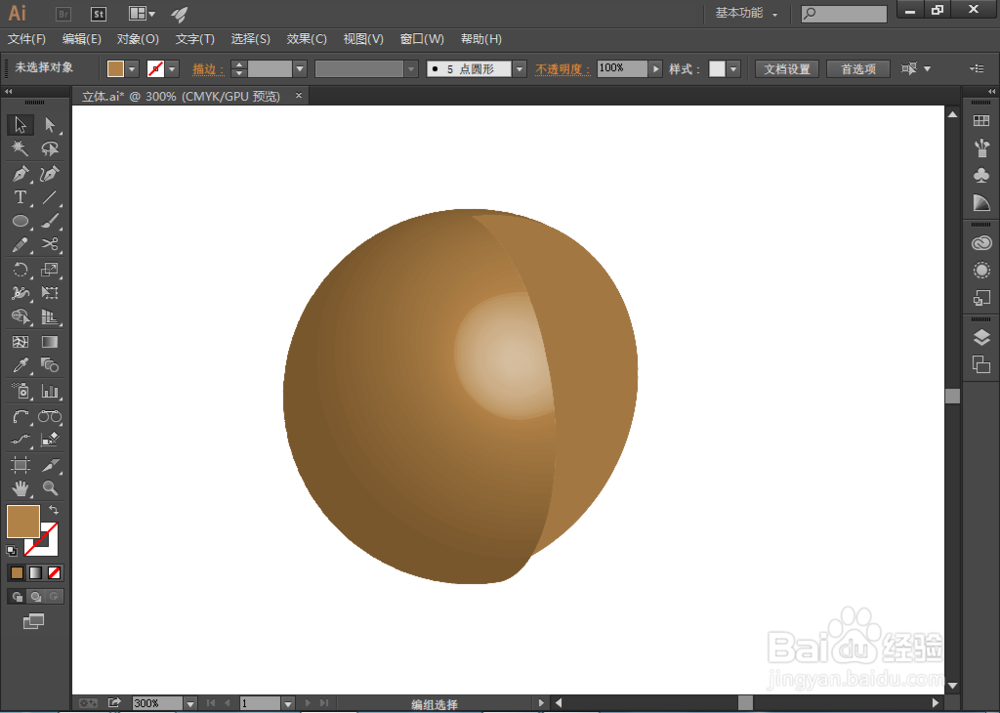The width and height of the screenshot is (1000, 713).
Task: Select the Curvature tool
Action: click(50, 173)
